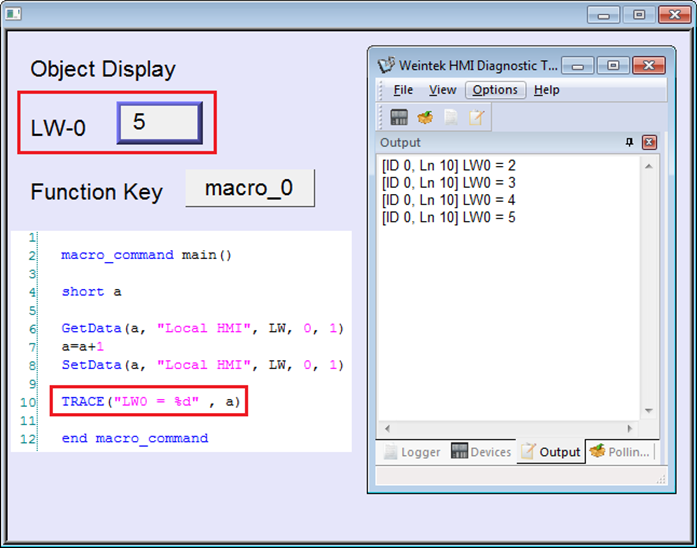This screenshot has height=548, width=697.
Task: Click the diagnostic window resize grip
Action: 661,479
